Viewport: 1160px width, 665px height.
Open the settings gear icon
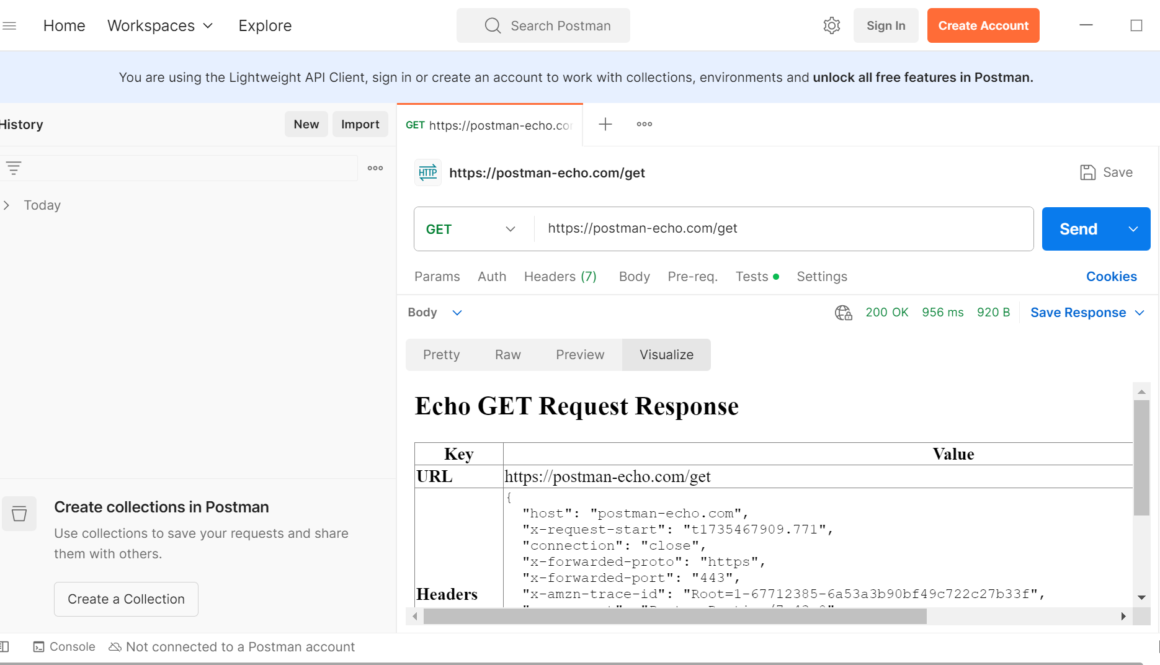tap(832, 26)
